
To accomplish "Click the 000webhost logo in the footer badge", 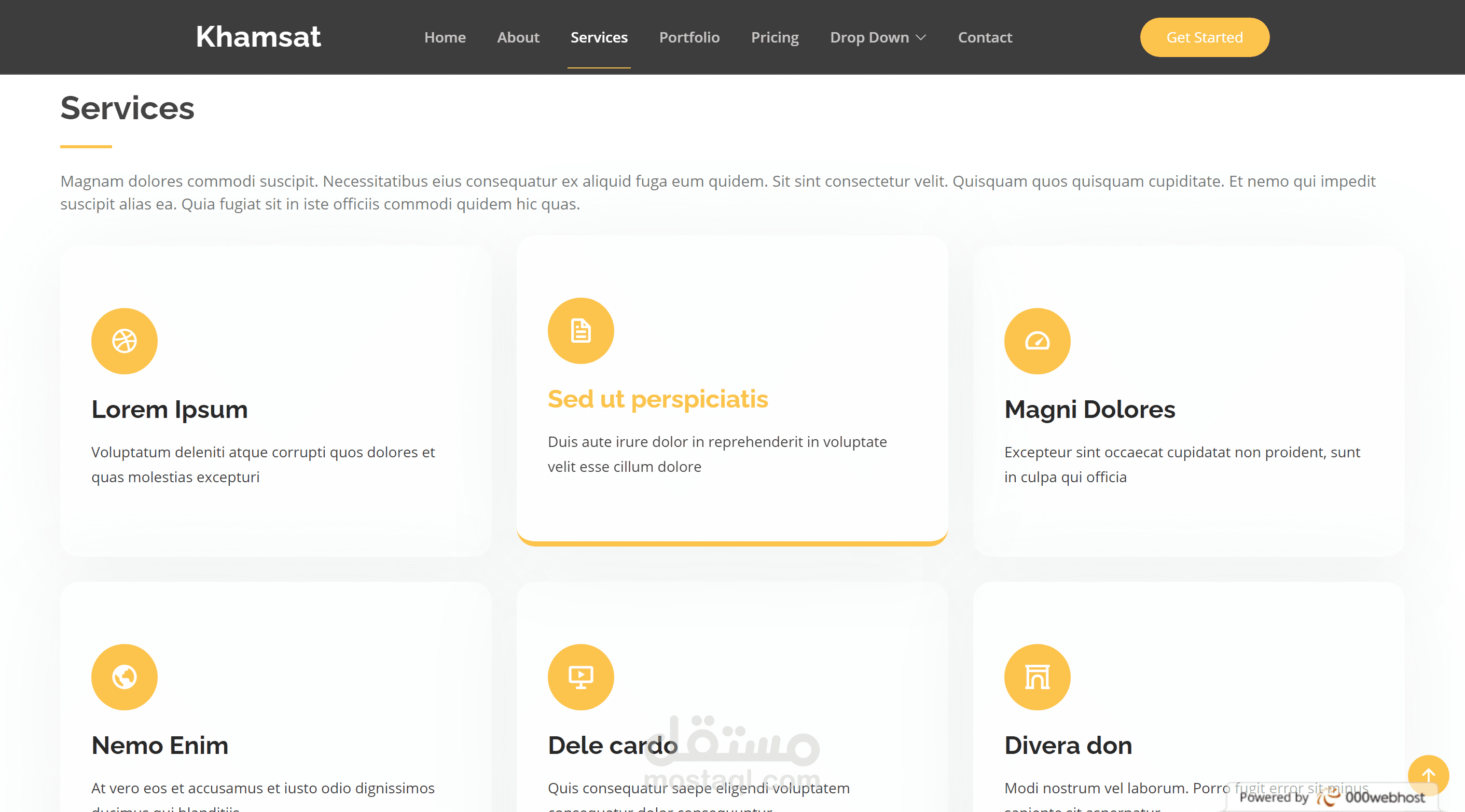I will pos(1371,797).
